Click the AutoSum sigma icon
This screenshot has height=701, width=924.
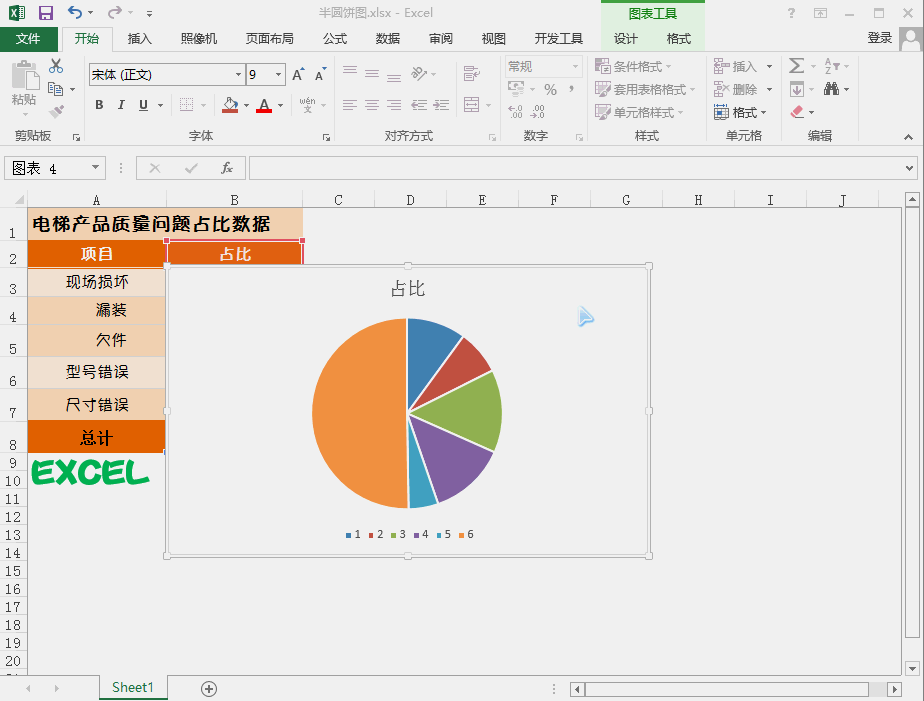coord(796,65)
